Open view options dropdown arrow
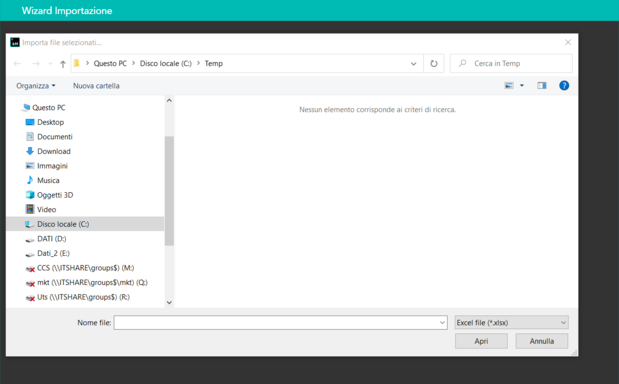 pyautogui.click(x=521, y=85)
